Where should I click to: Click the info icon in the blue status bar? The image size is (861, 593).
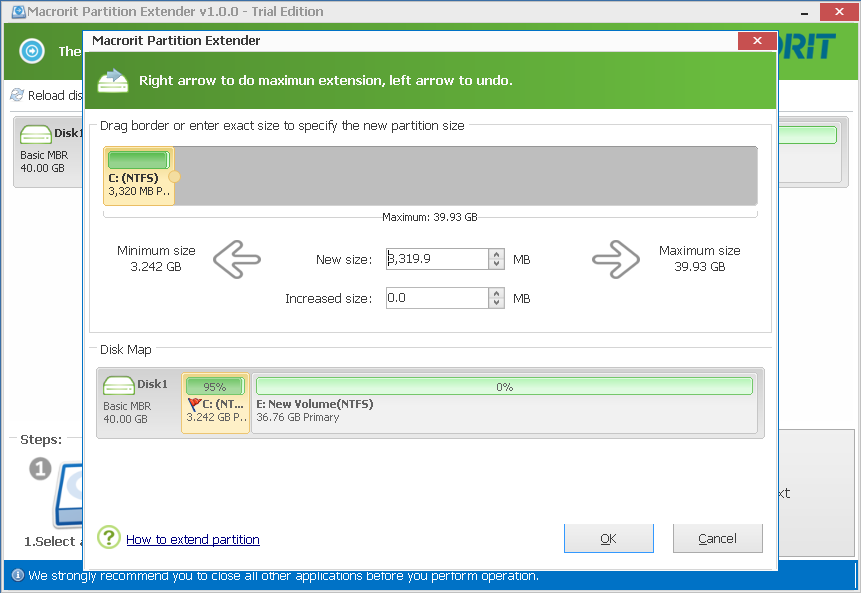click(x=18, y=575)
